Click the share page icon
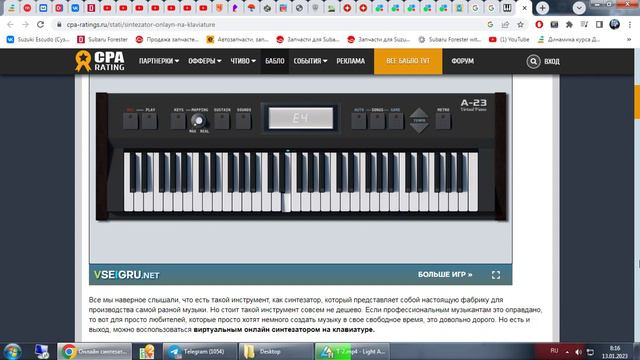Image resolution: width=640 pixels, height=360 pixels. click(x=505, y=24)
